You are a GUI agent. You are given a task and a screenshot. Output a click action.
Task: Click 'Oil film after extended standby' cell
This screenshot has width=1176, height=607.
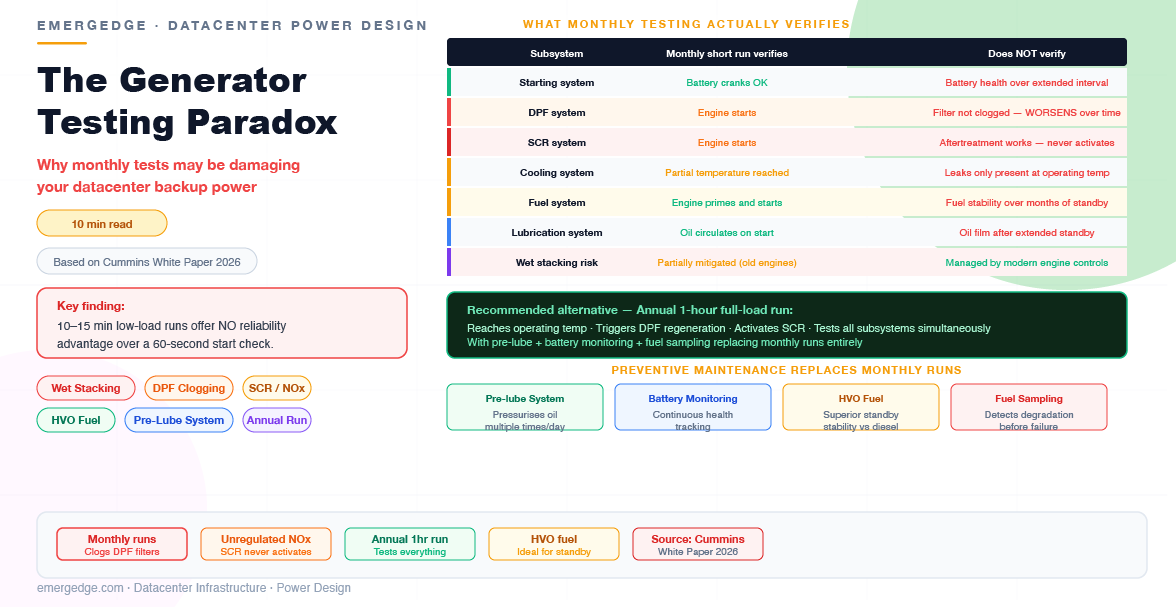1027,233
